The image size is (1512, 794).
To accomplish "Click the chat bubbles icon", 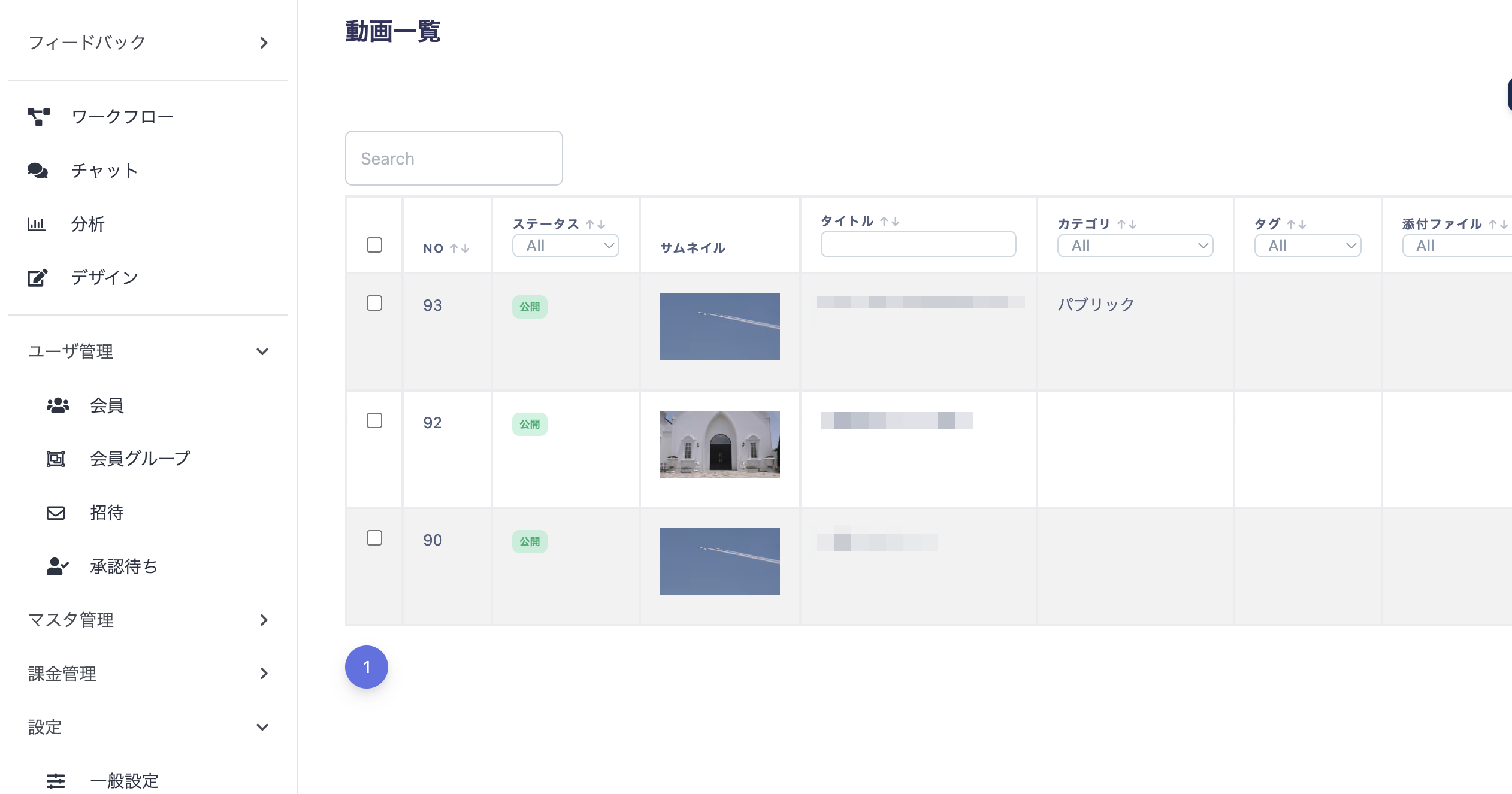I will point(37,171).
